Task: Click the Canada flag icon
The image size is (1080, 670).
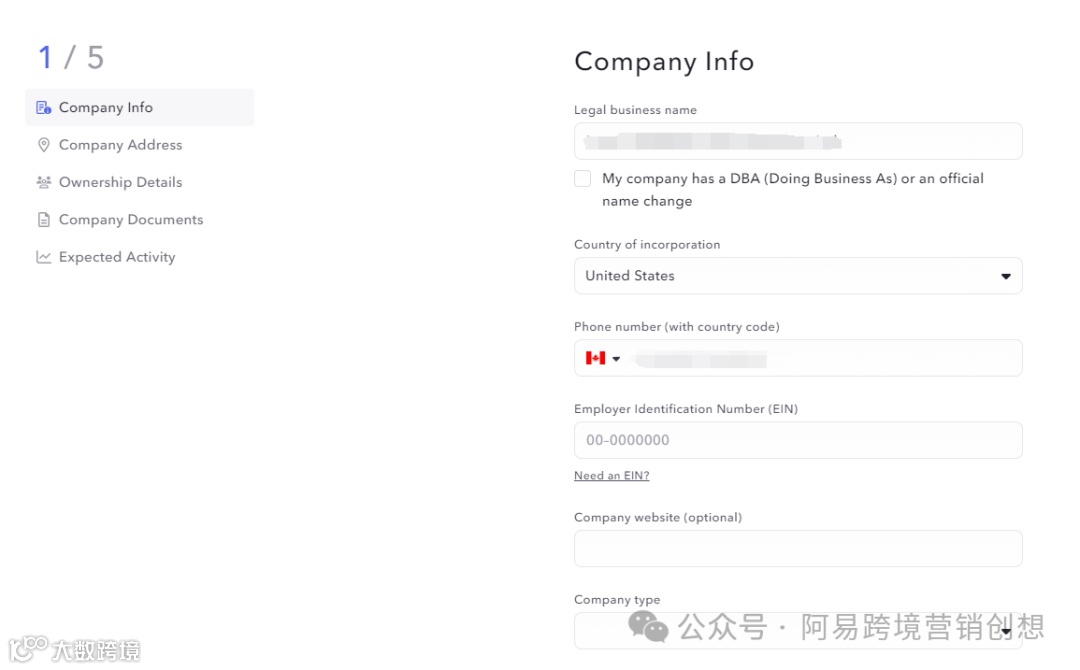Action: tap(596, 358)
